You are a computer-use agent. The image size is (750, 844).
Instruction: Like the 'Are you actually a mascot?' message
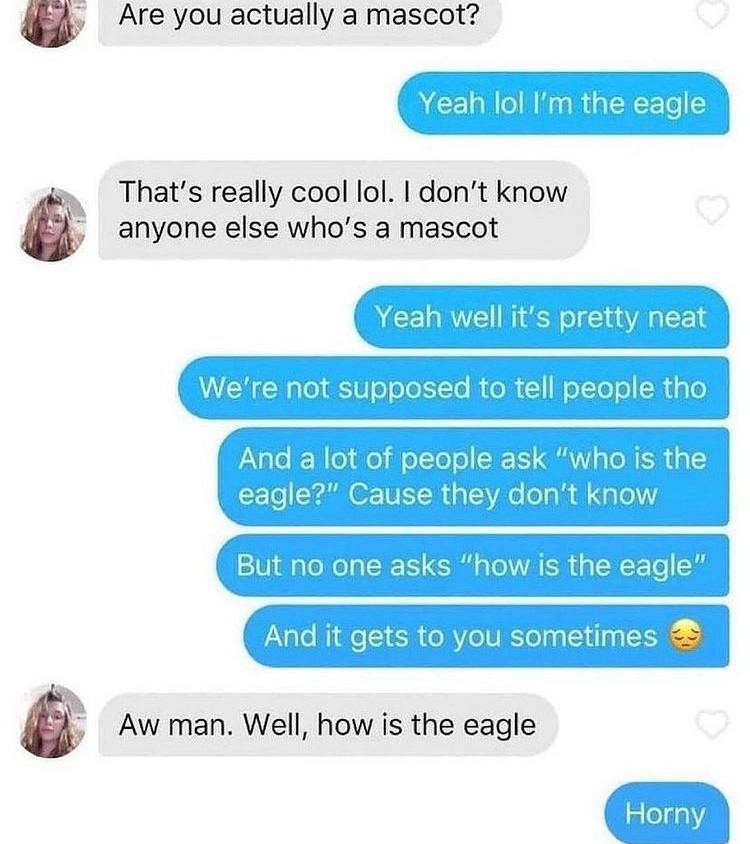pos(712,14)
